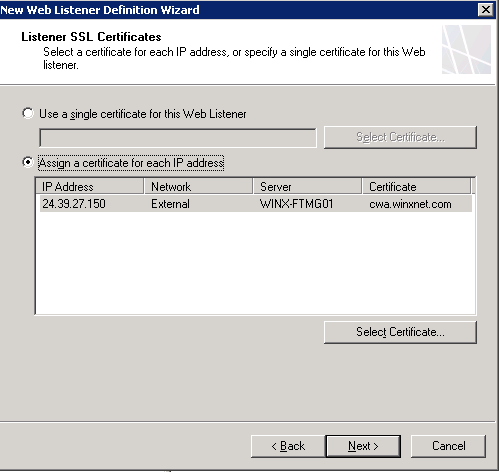Screen dimensions: 499x472
Task: Click the wizard header graphic icon
Action: click(466, 49)
